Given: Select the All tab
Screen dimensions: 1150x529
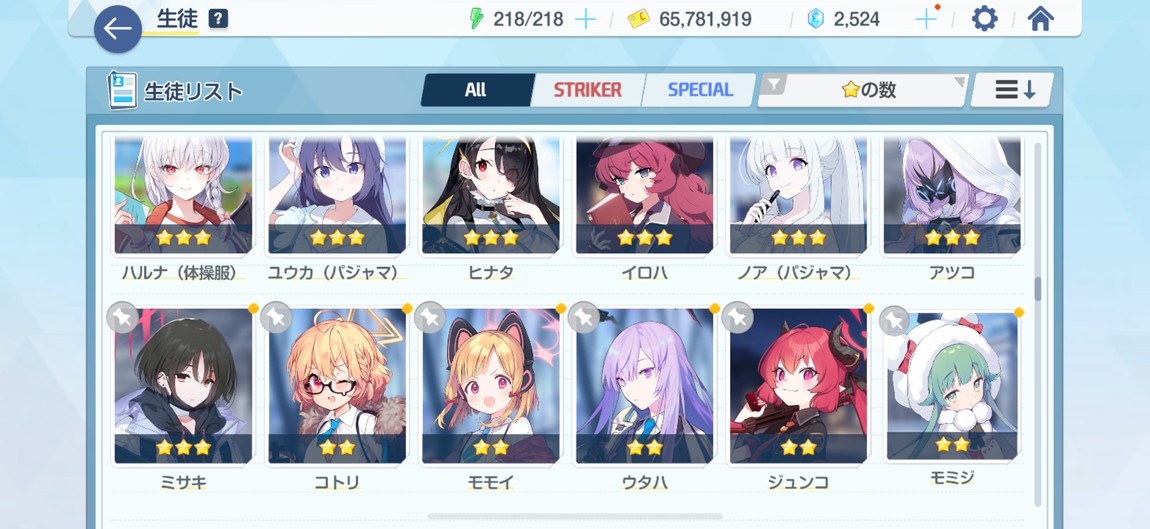Looking at the screenshot, I should [x=475, y=90].
